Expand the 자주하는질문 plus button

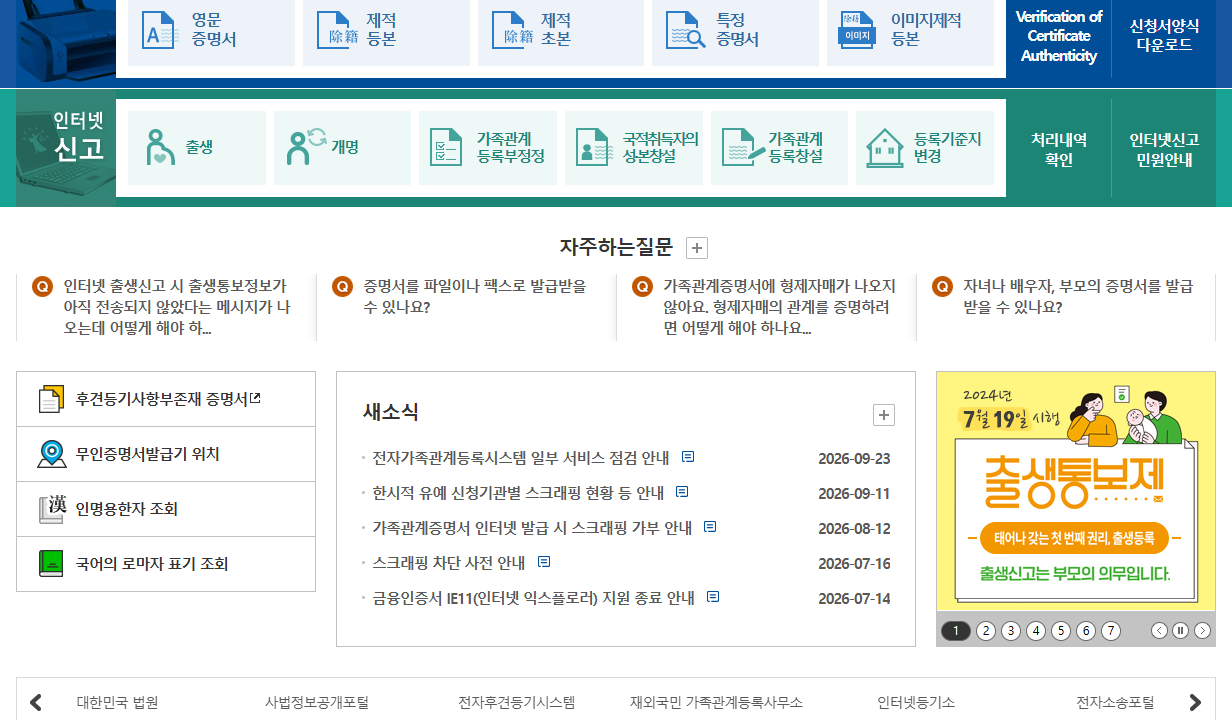[x=698, y=248]
